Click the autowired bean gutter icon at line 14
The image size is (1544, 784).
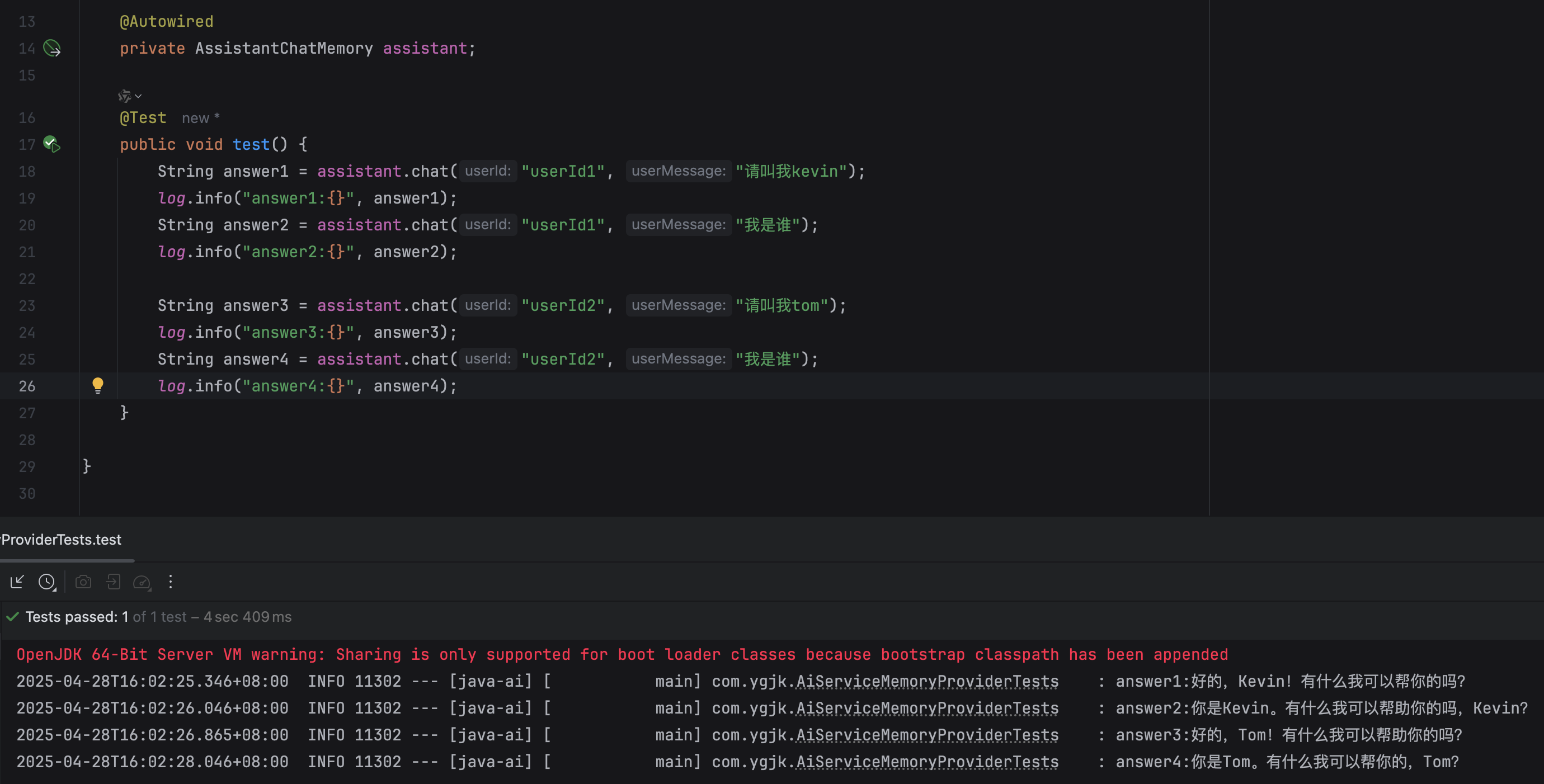tap(52, 48)
